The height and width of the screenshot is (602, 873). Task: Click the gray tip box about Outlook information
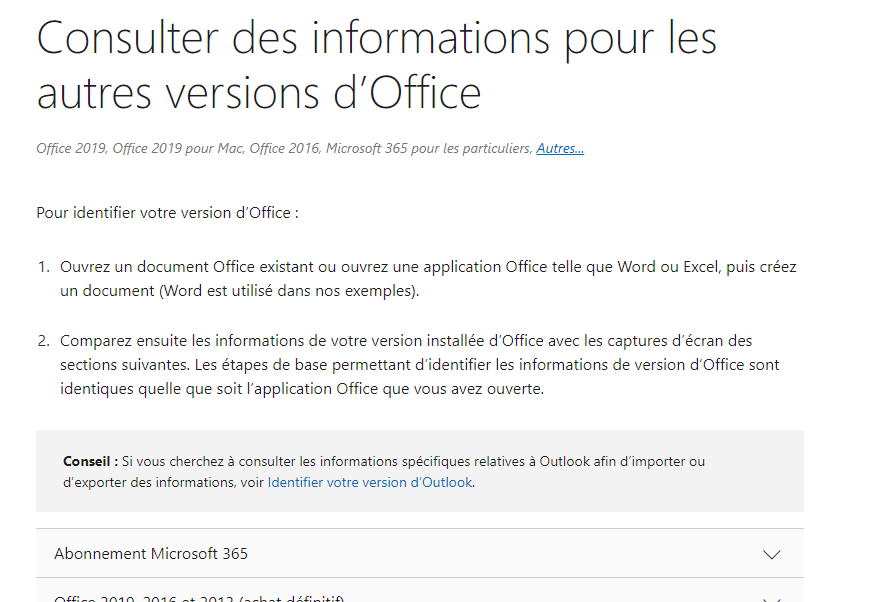point(420,471)
